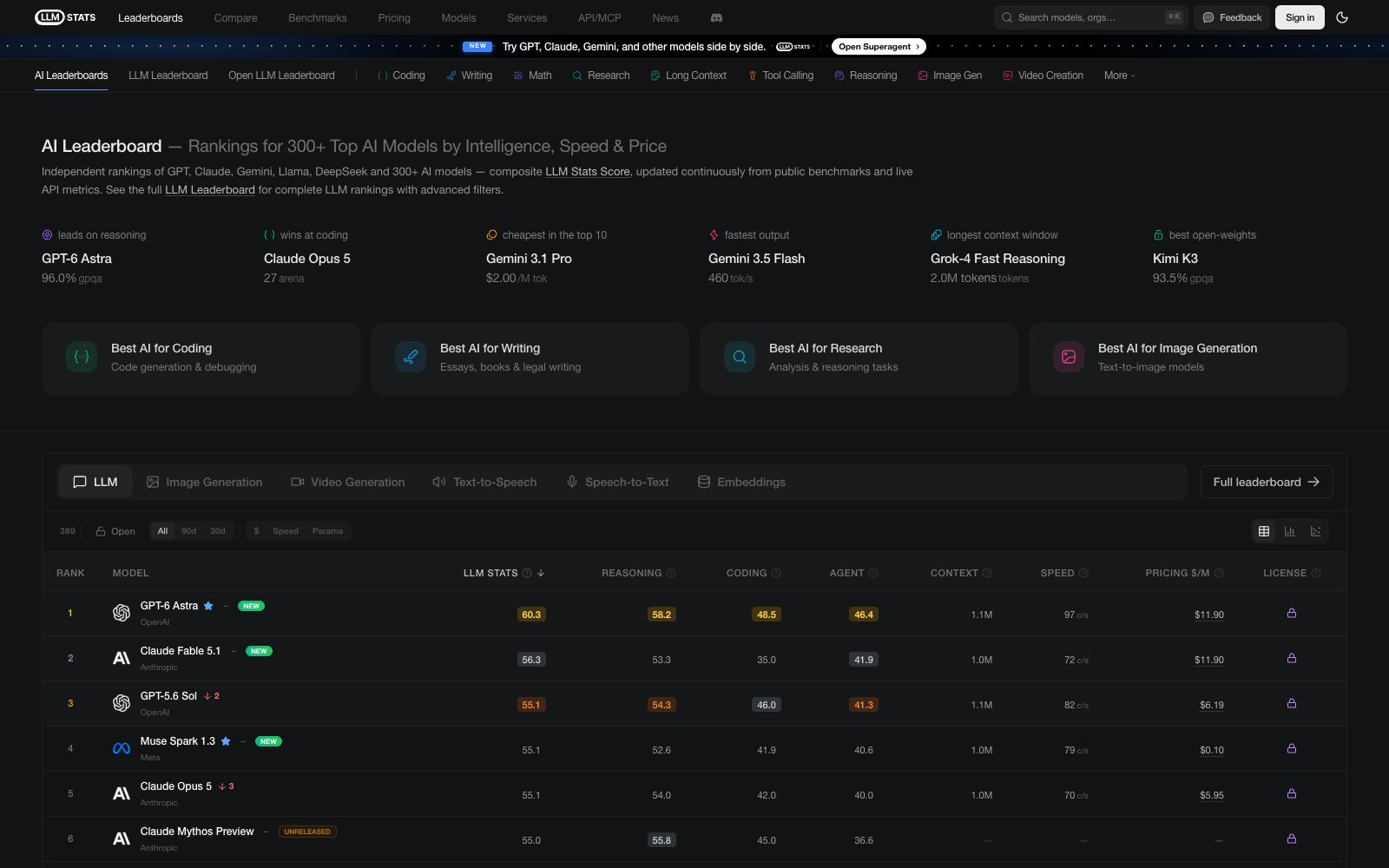1389x868 pixels.
Task: Click the LLM Stats logo
Action: 65,17
